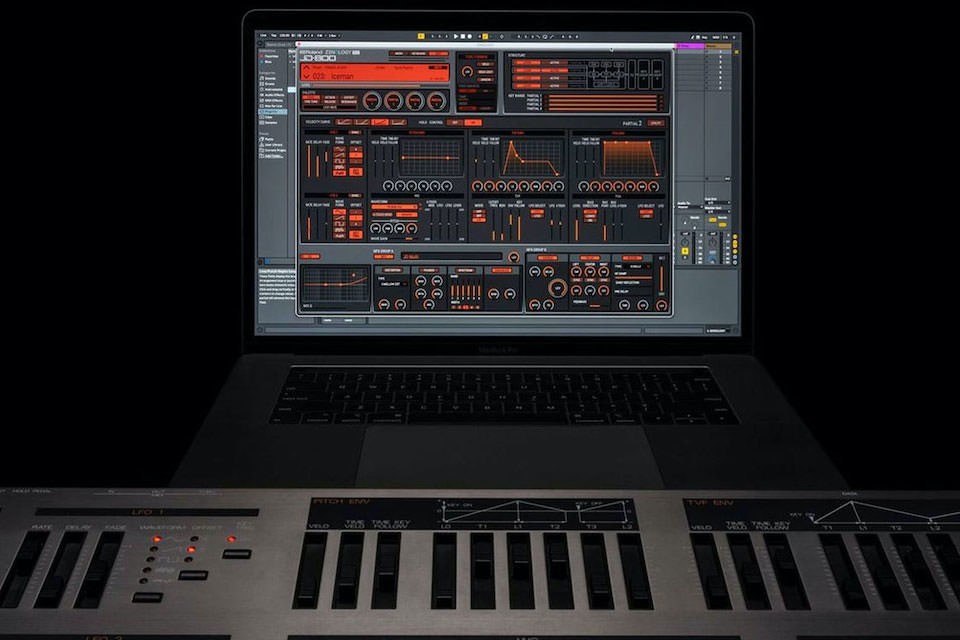
Task: Select previous patch with up arrow
Action: [307, 68]
